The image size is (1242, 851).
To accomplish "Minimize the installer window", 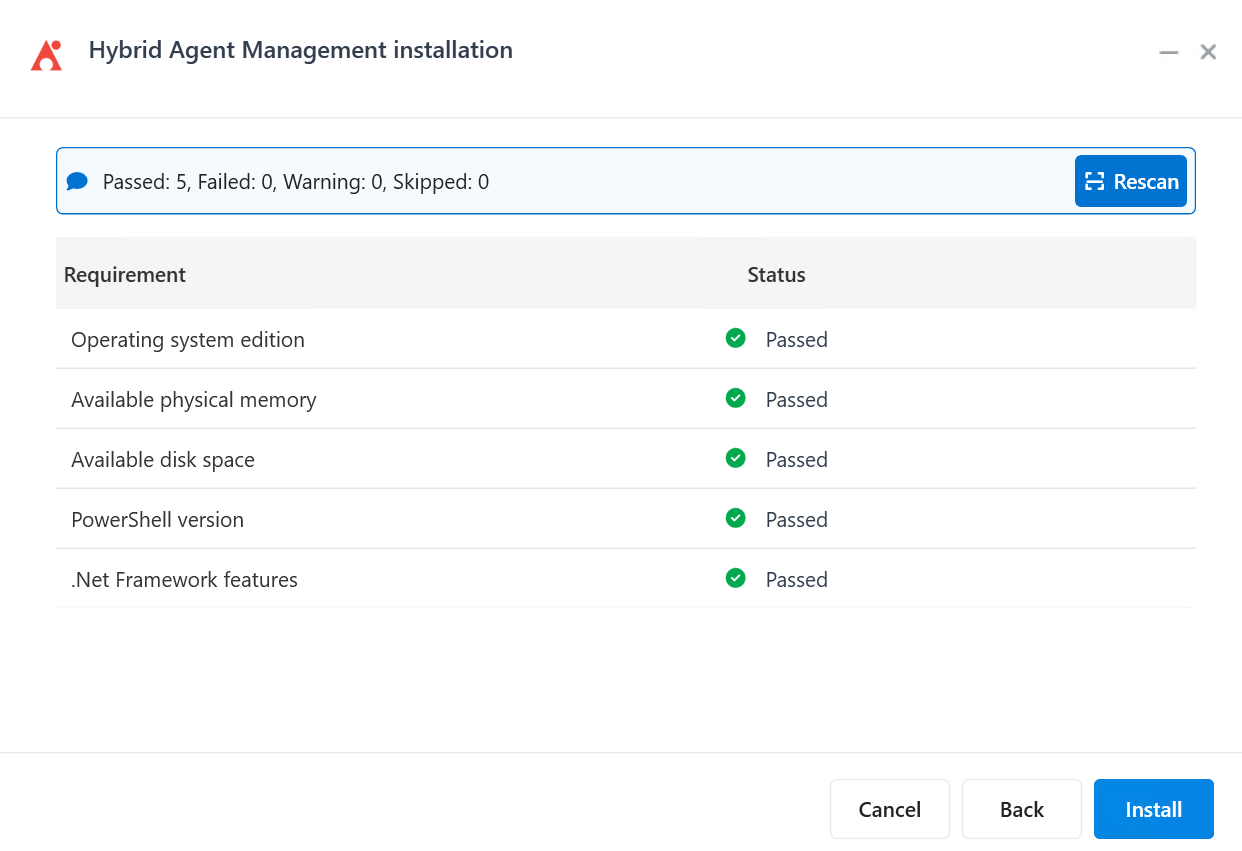I will click(x=1168, y=52).
